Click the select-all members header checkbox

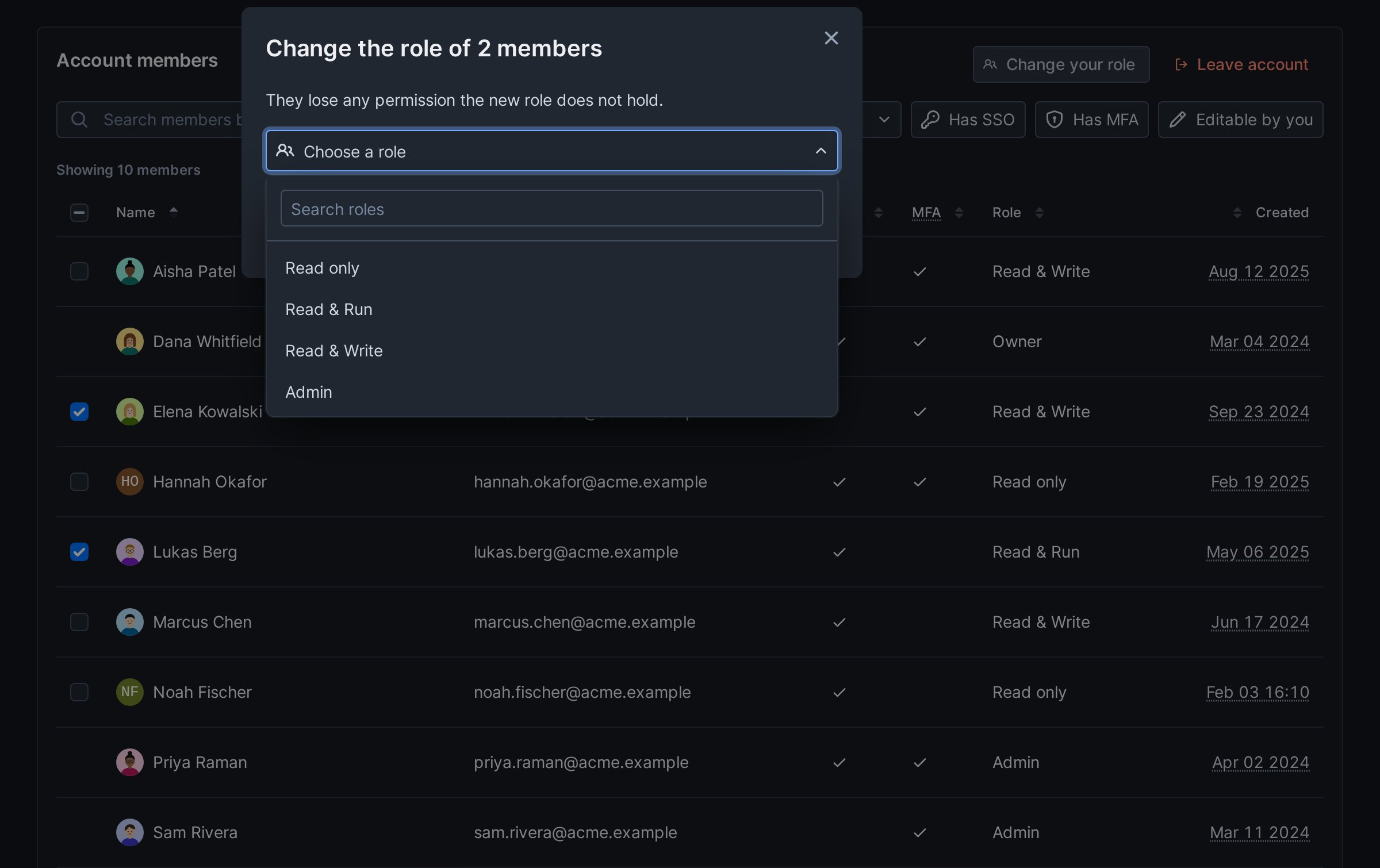coord(79,213)
